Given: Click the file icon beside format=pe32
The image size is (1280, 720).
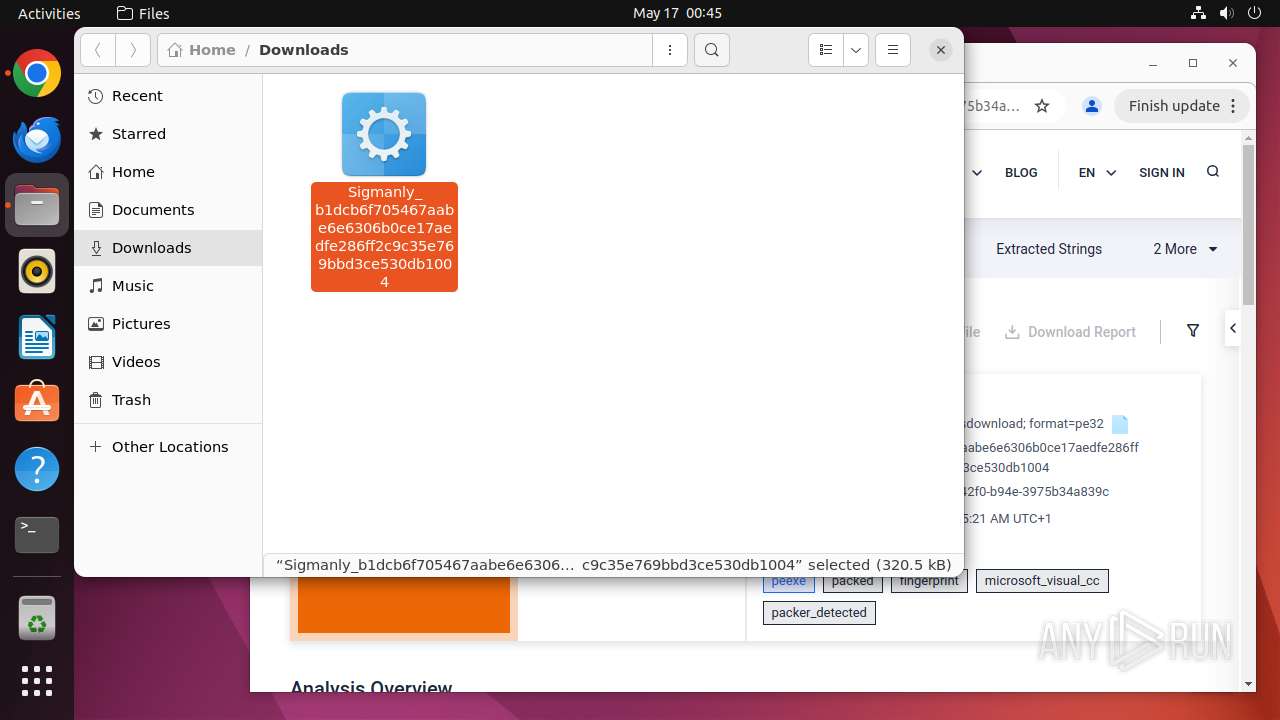Looking at the screenshot, I should coord(1120,424).
